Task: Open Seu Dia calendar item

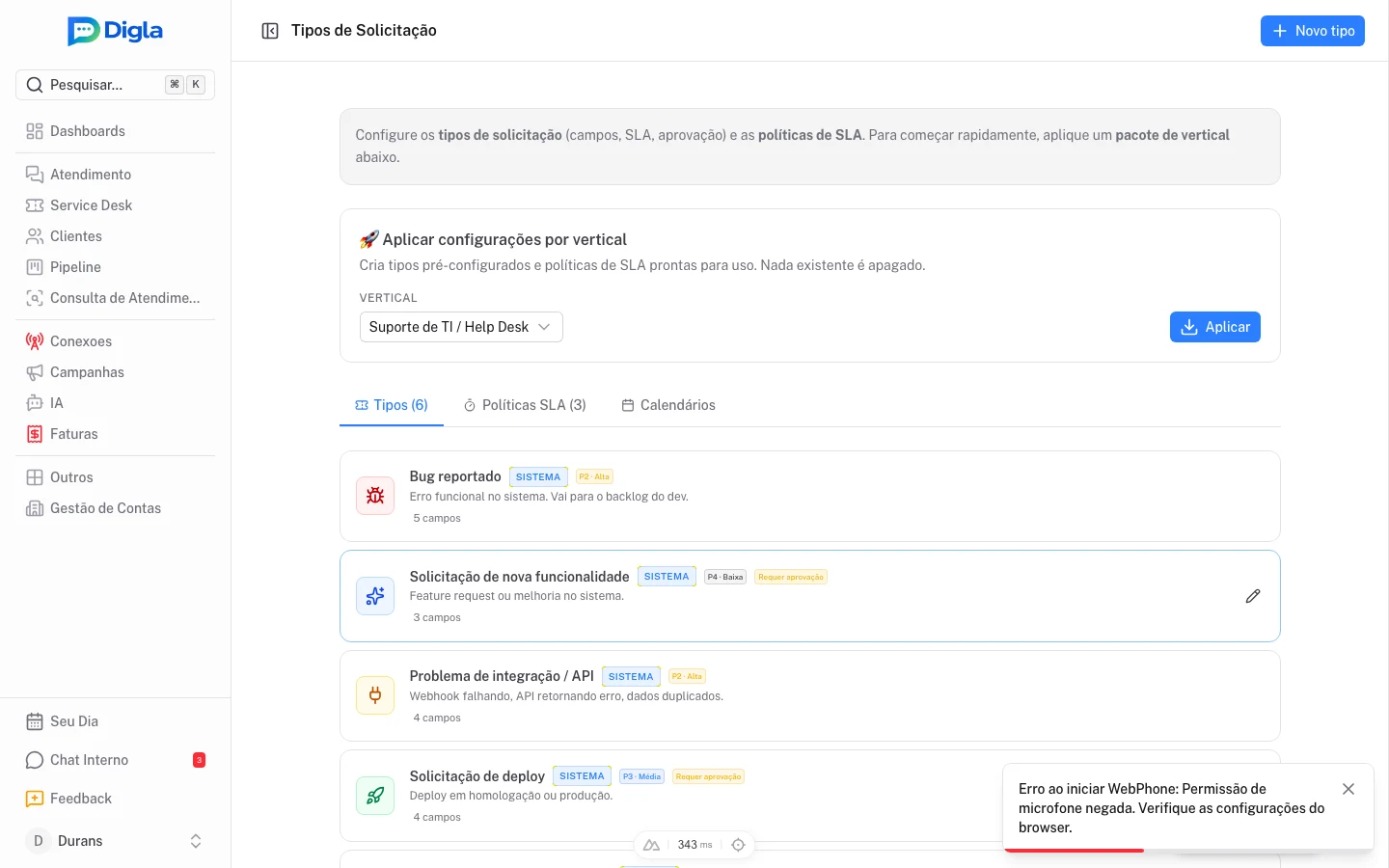Action: click(116, 721)
